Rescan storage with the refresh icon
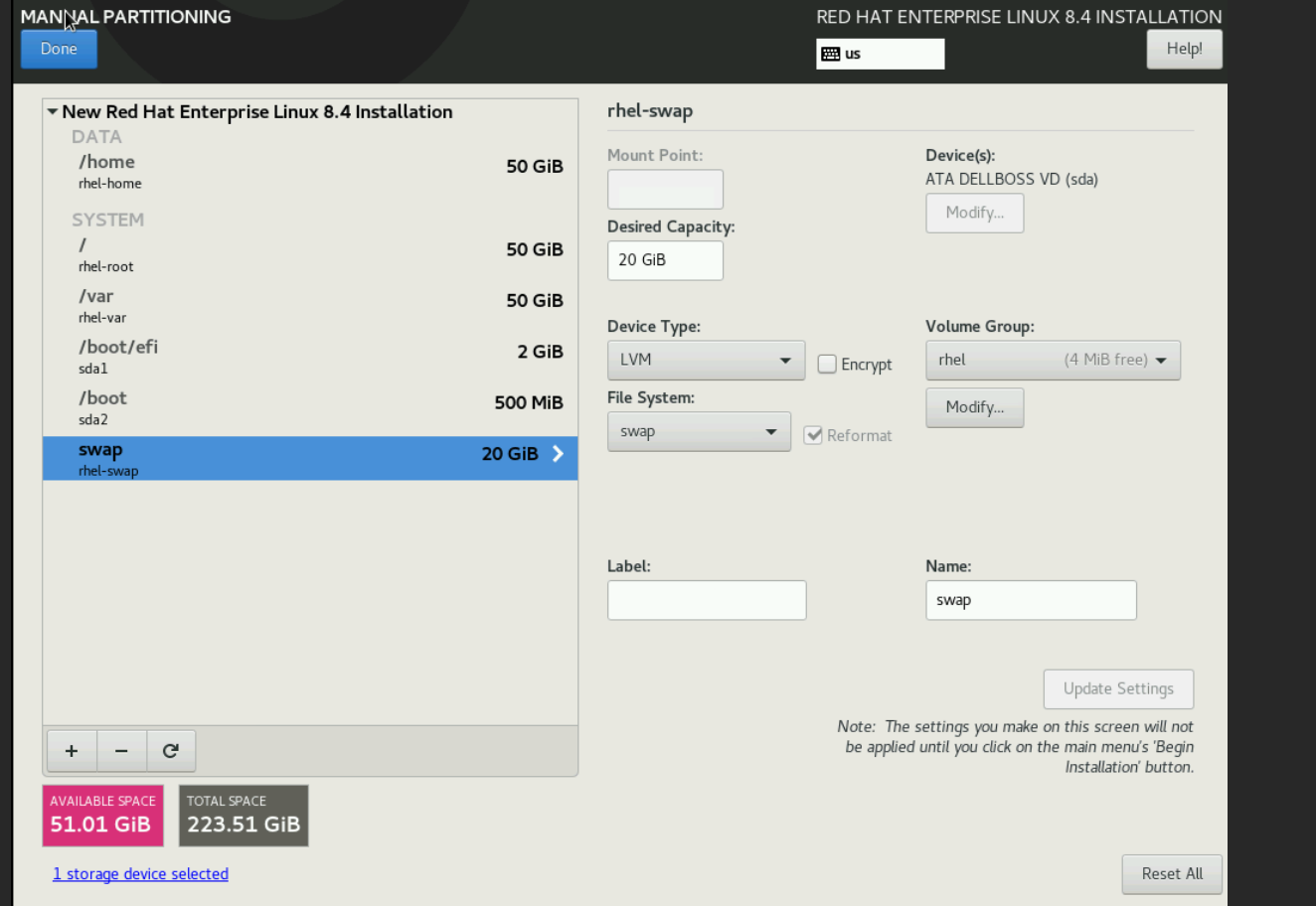 tap(170, 750)
